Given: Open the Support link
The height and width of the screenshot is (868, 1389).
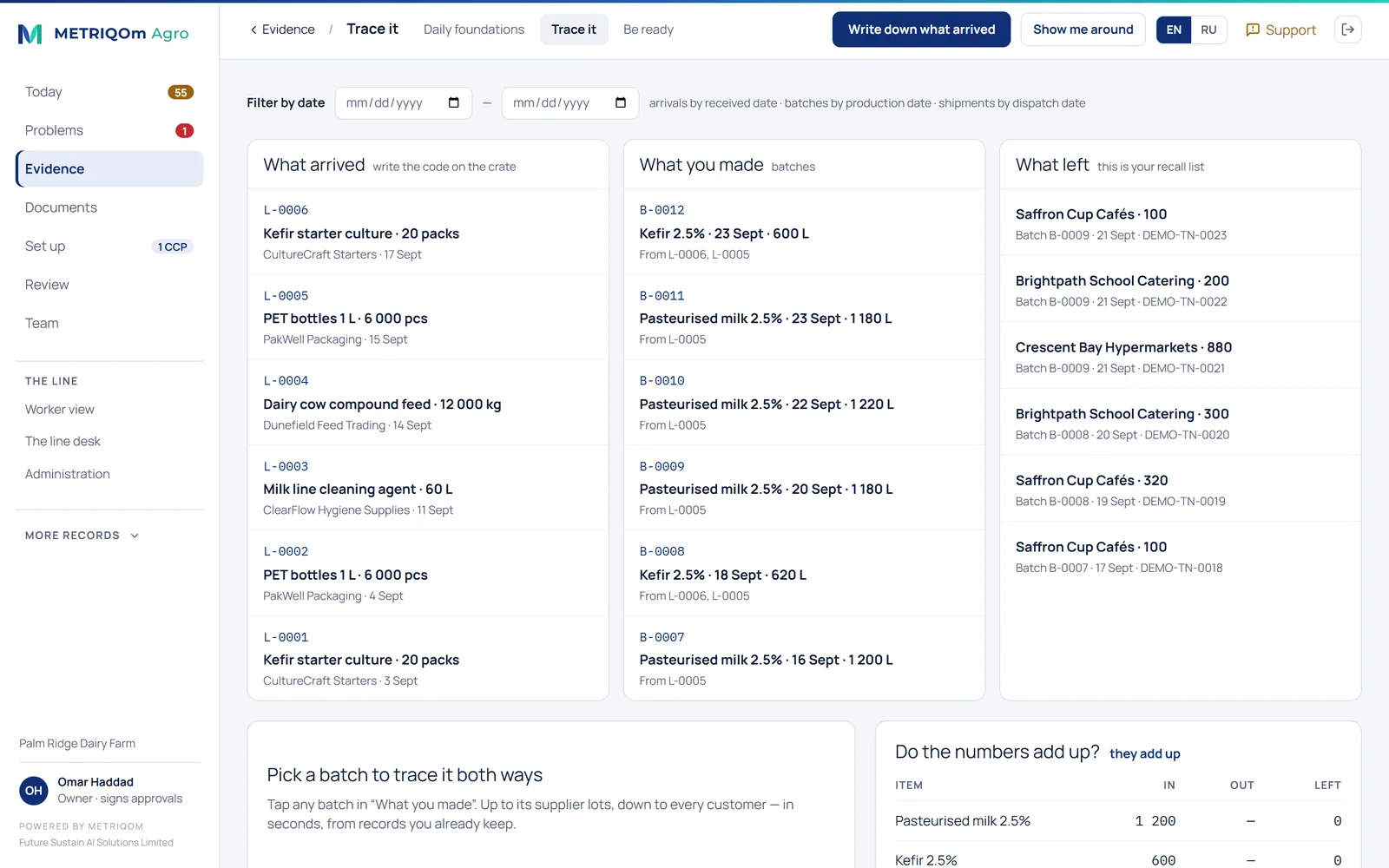Looking at the screenshot, I should pyautogui.click(x=1280, y=30).
